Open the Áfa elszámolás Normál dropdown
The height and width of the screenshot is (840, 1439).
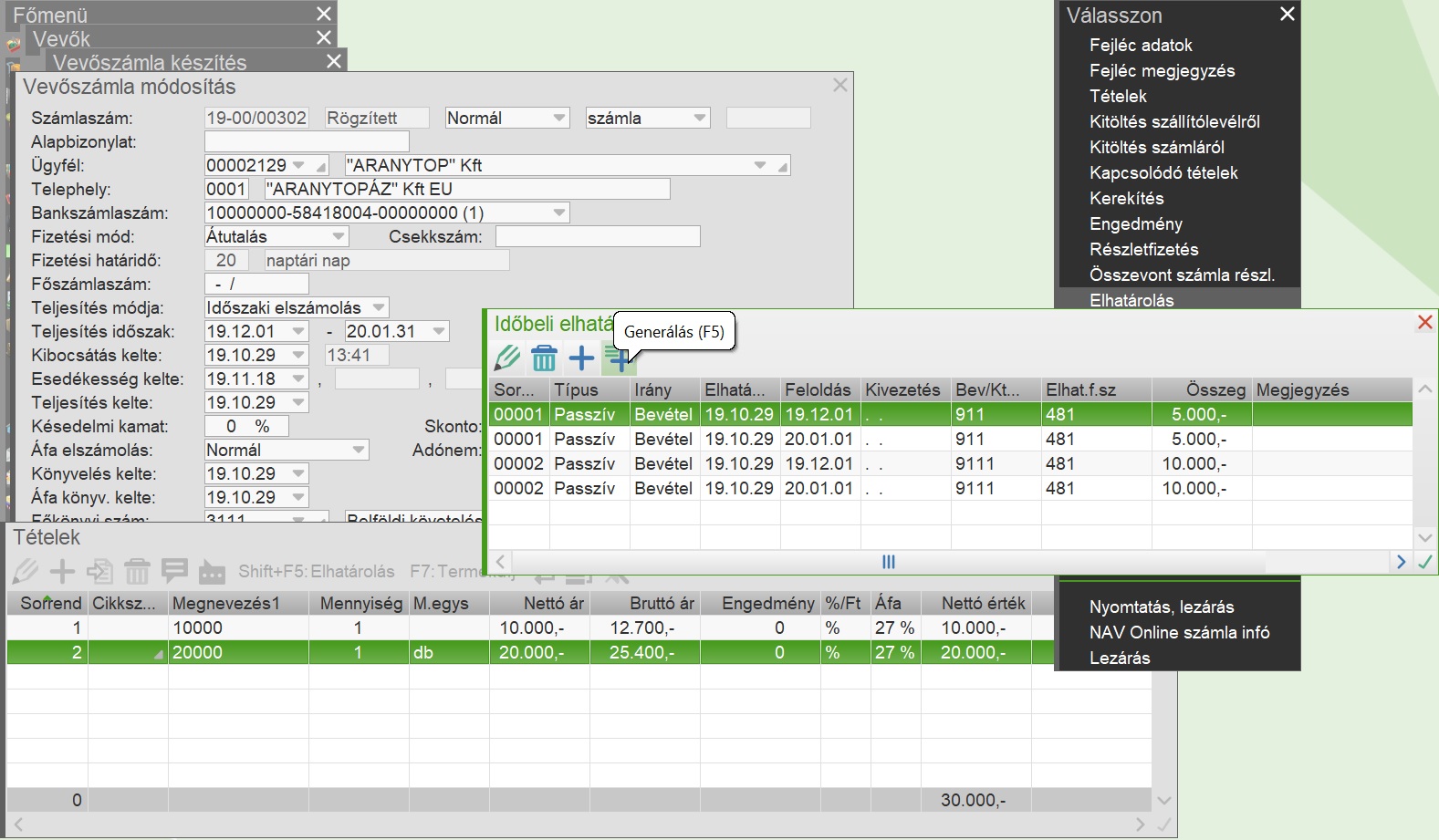pyautogui.click(x=359, y=450)
